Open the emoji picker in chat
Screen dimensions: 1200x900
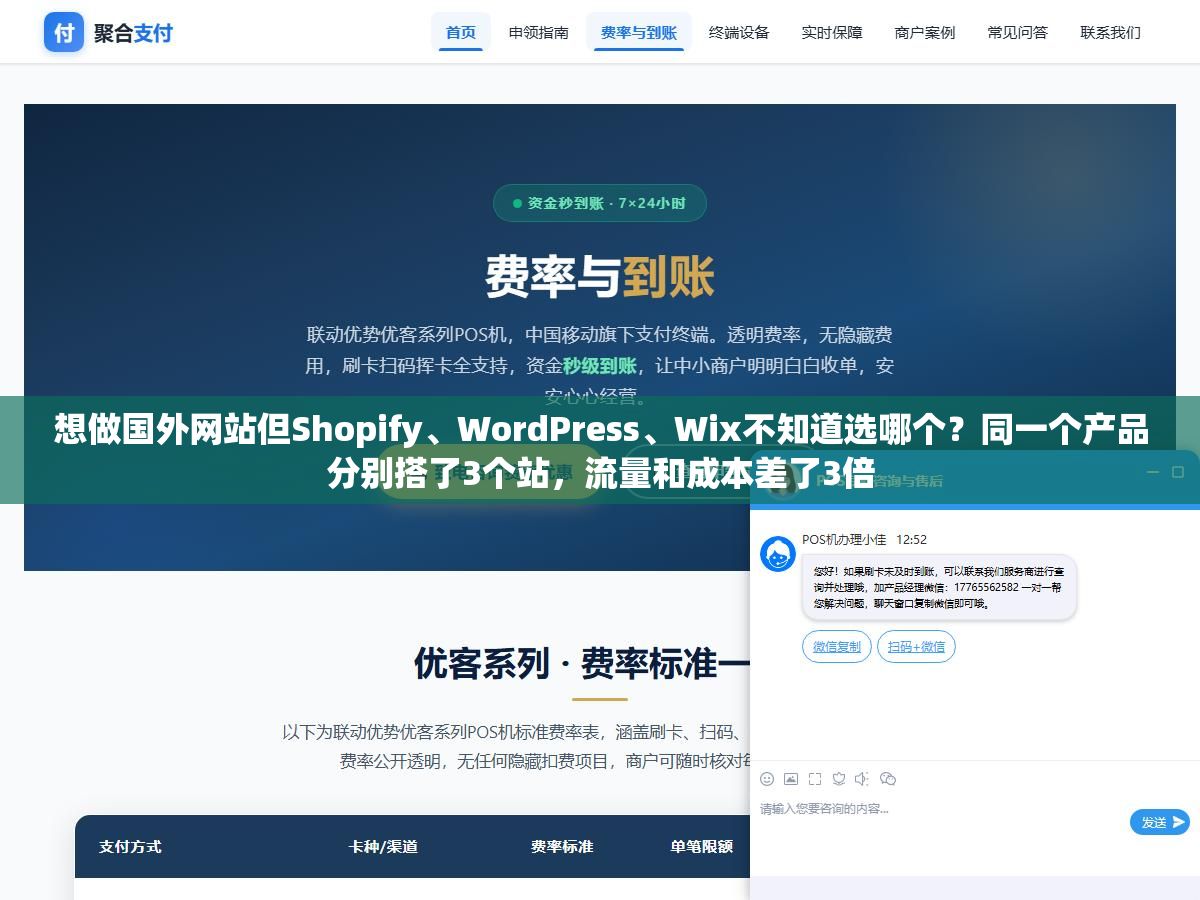coord(767,779)
